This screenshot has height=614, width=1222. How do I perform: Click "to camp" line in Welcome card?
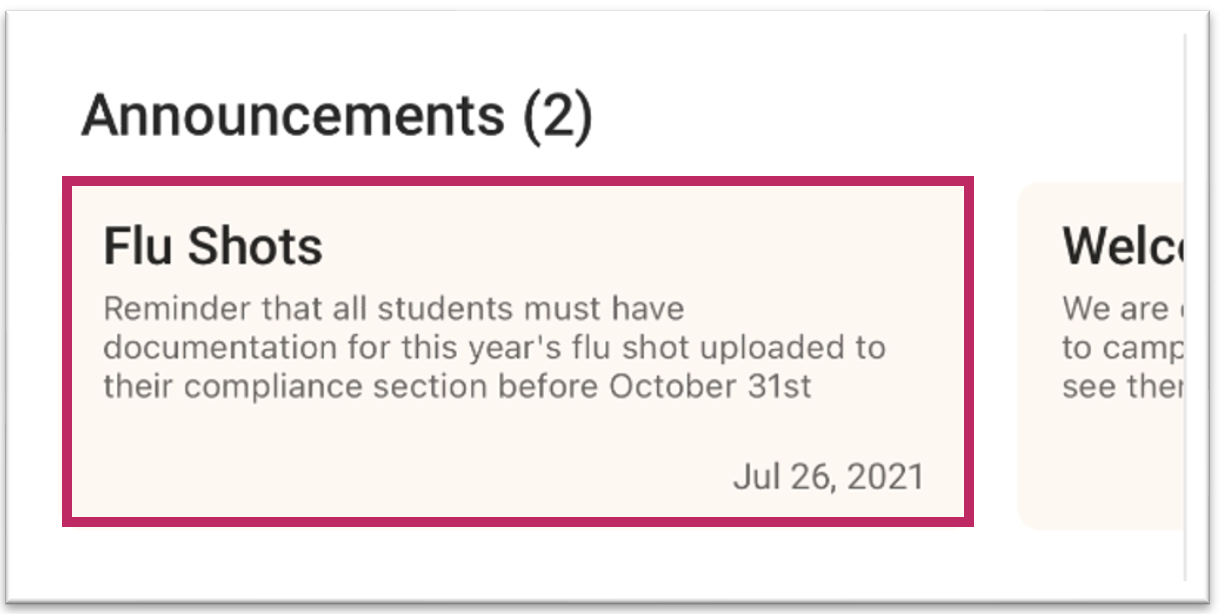pos(1121,348)
